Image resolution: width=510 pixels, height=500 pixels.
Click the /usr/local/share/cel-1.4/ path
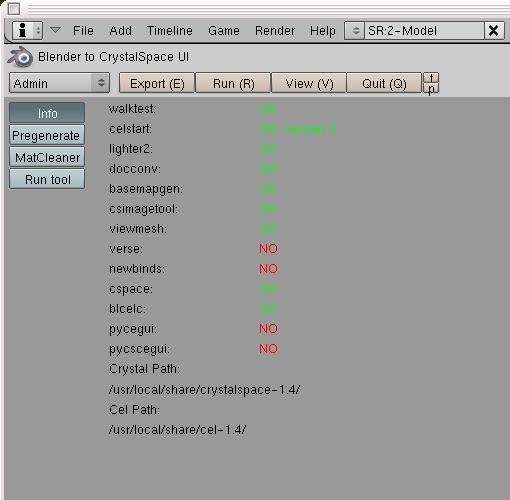point(177,429)
